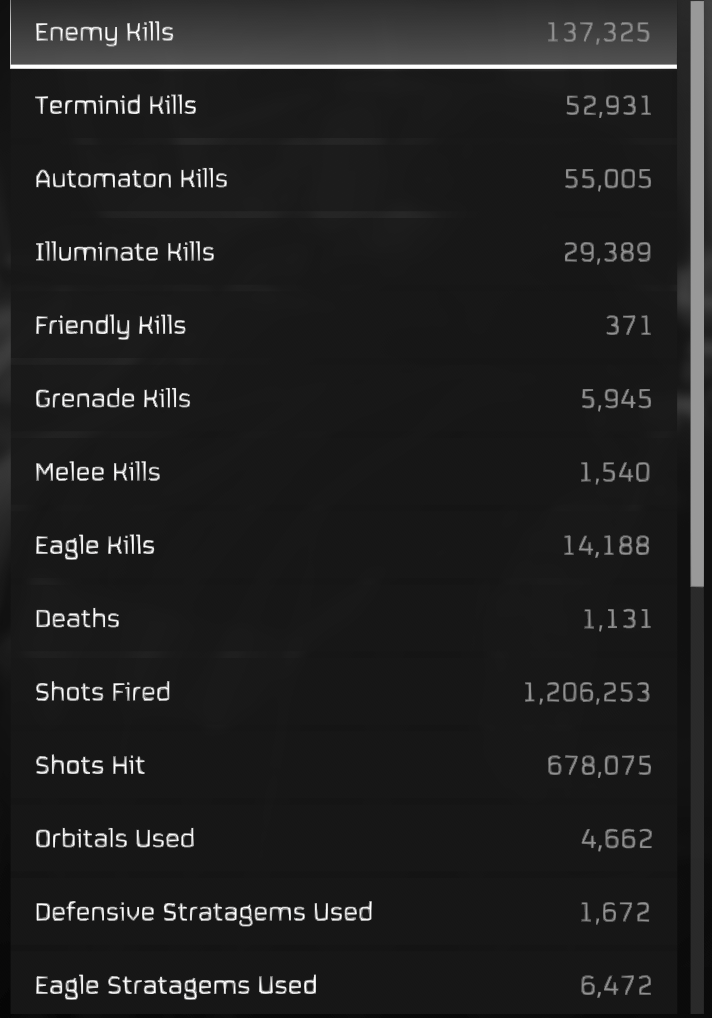
Task: Select the Deaths stat row
Action: tap(343, 619)
